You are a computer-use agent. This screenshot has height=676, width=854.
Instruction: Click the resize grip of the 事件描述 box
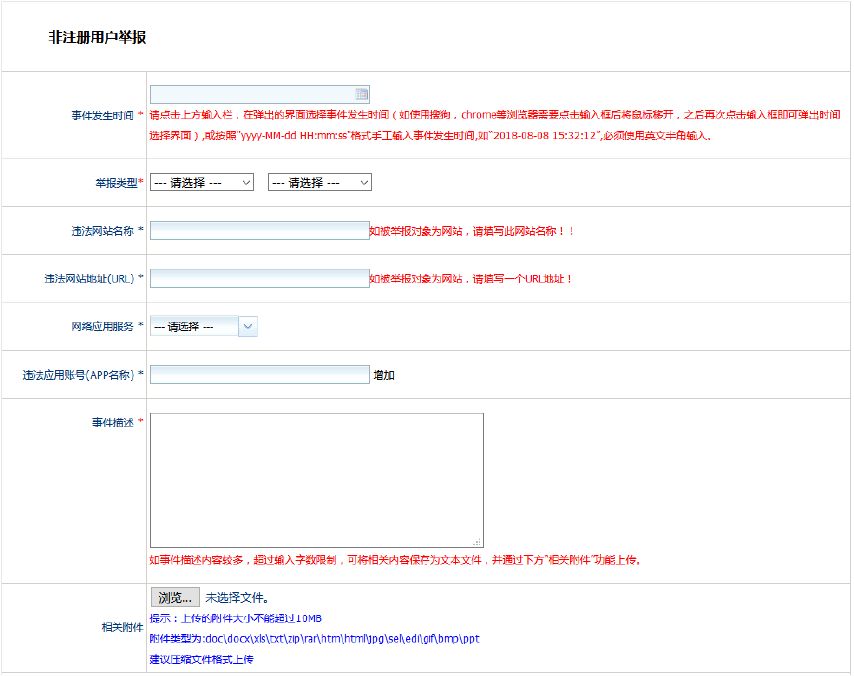pos(477,542)
